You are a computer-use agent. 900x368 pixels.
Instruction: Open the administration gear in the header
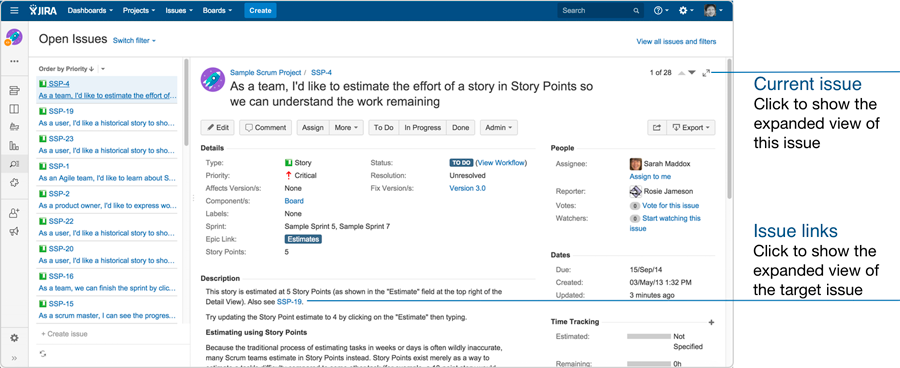point(685,10)
